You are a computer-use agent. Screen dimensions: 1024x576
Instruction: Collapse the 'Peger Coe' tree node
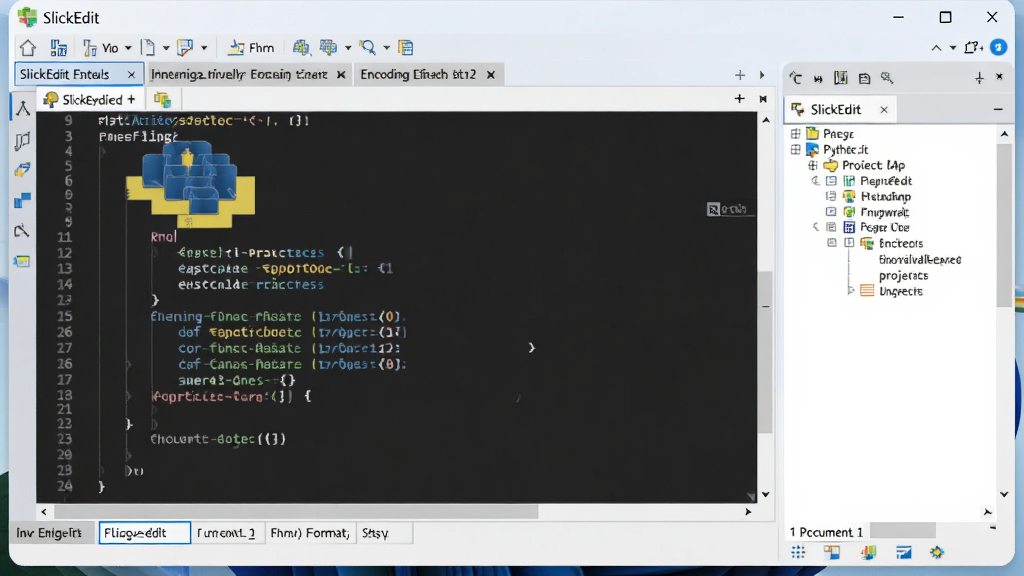[x=816, y=227]
